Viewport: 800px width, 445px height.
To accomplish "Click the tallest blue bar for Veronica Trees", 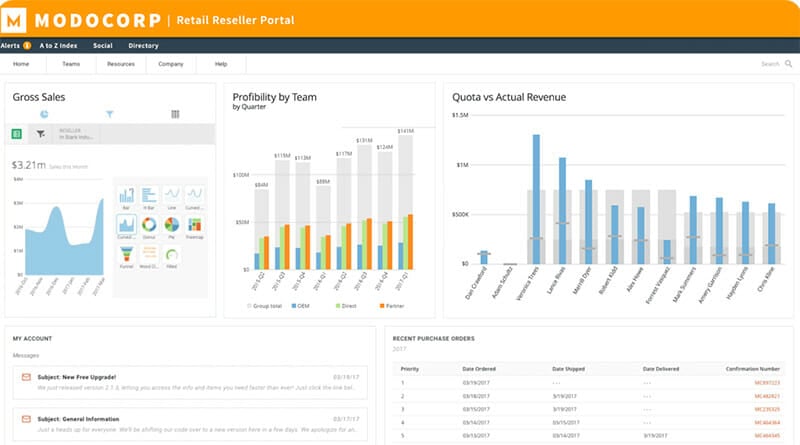I will (x=536, y=199).
